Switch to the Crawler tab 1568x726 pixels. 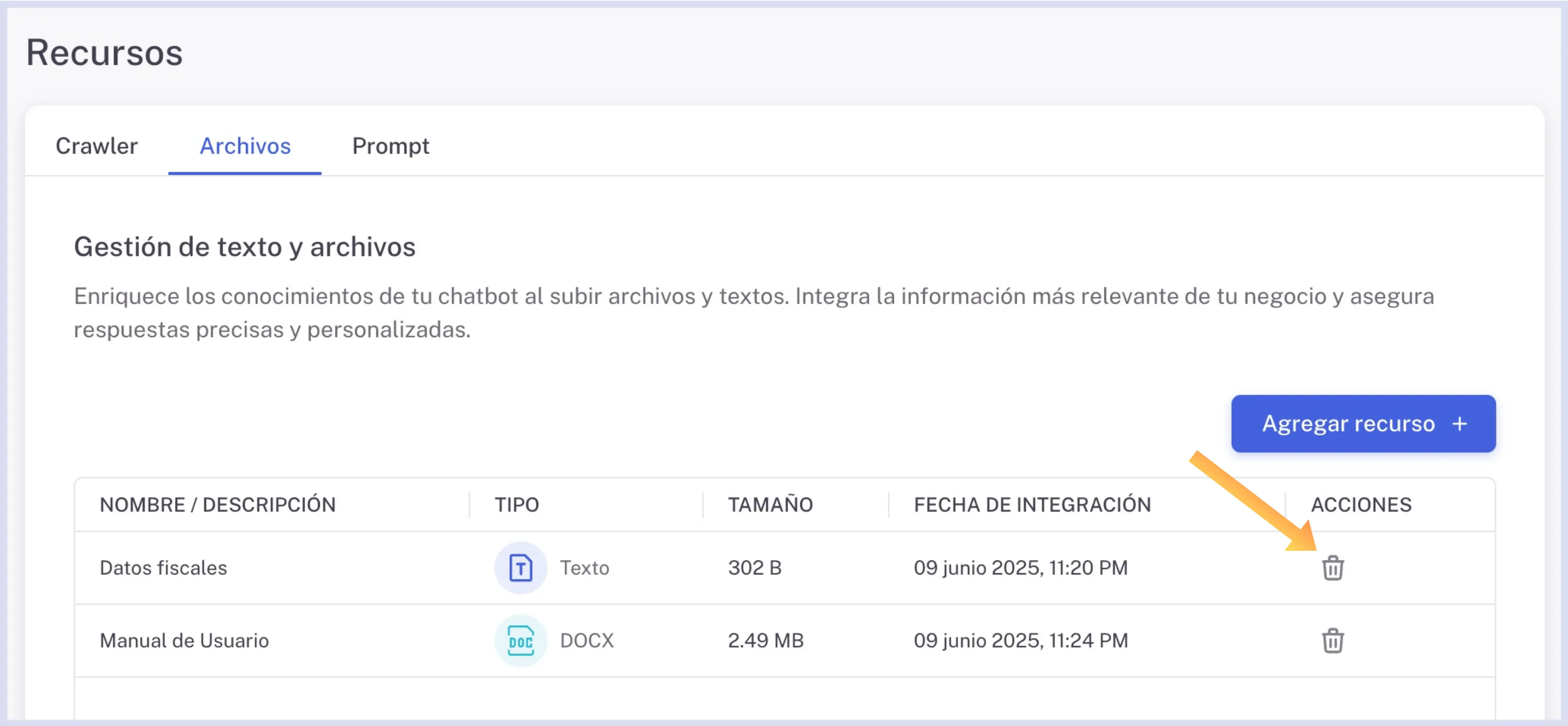(x=96, y=146)
